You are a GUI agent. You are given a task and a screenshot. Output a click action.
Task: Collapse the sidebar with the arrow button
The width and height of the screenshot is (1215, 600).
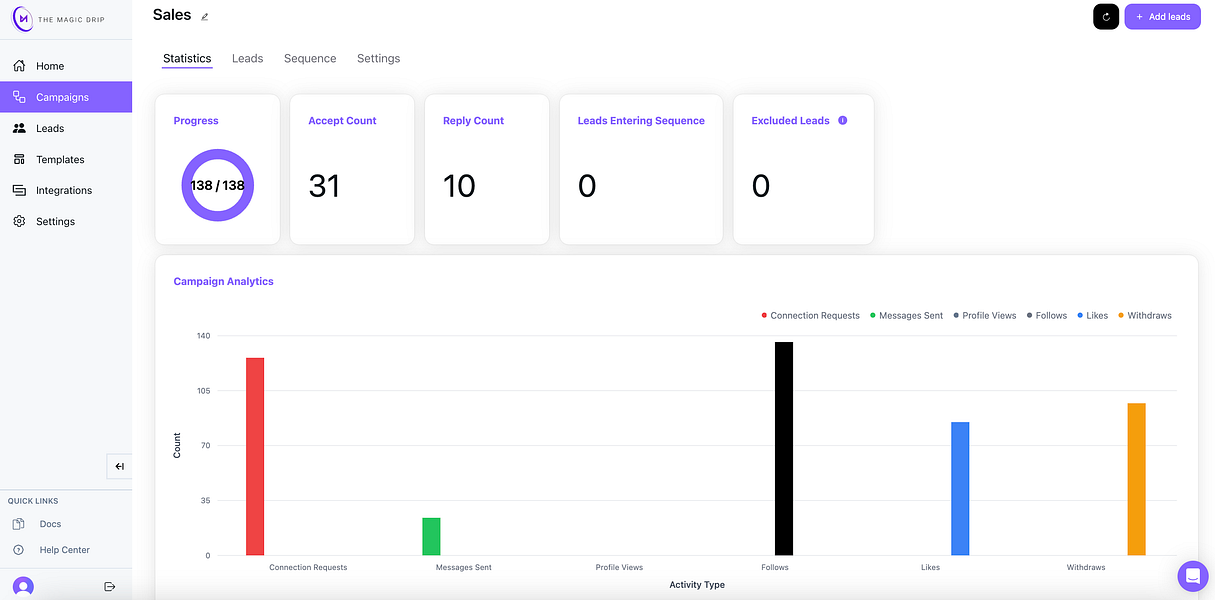(119, 466)
